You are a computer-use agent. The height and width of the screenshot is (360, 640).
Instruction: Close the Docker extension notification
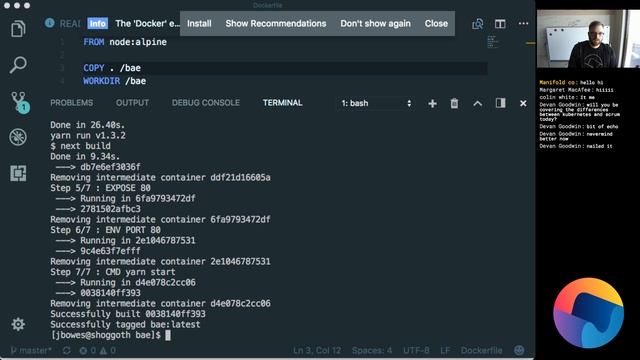pyautogui.click(x=436, y=24)
